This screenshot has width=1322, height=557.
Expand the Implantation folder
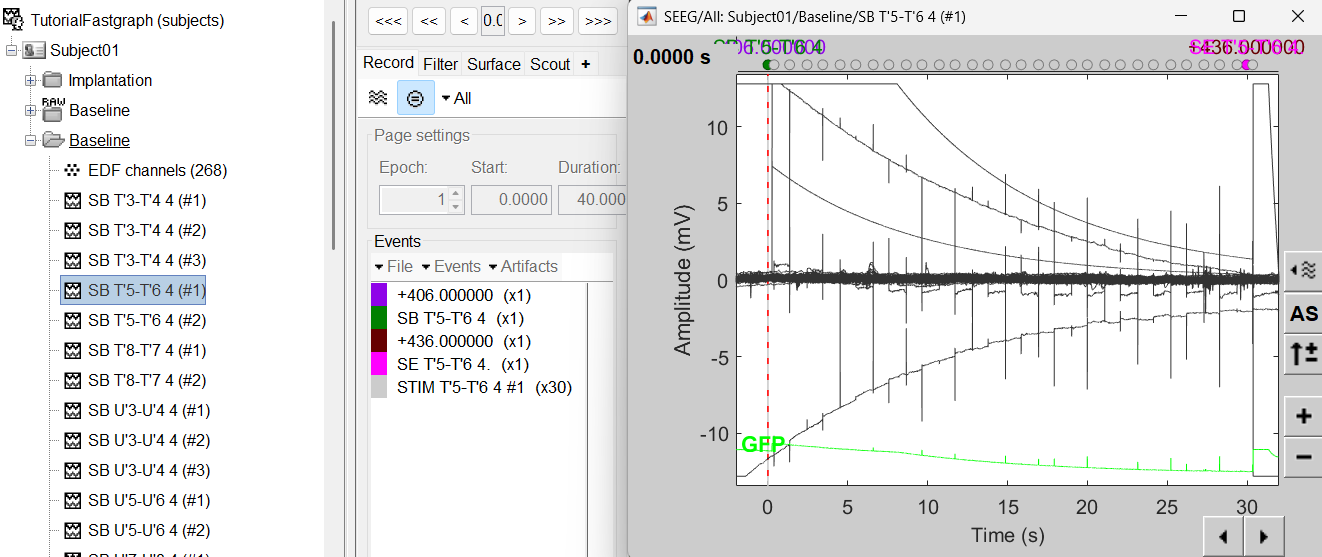(x=30, y=80)
